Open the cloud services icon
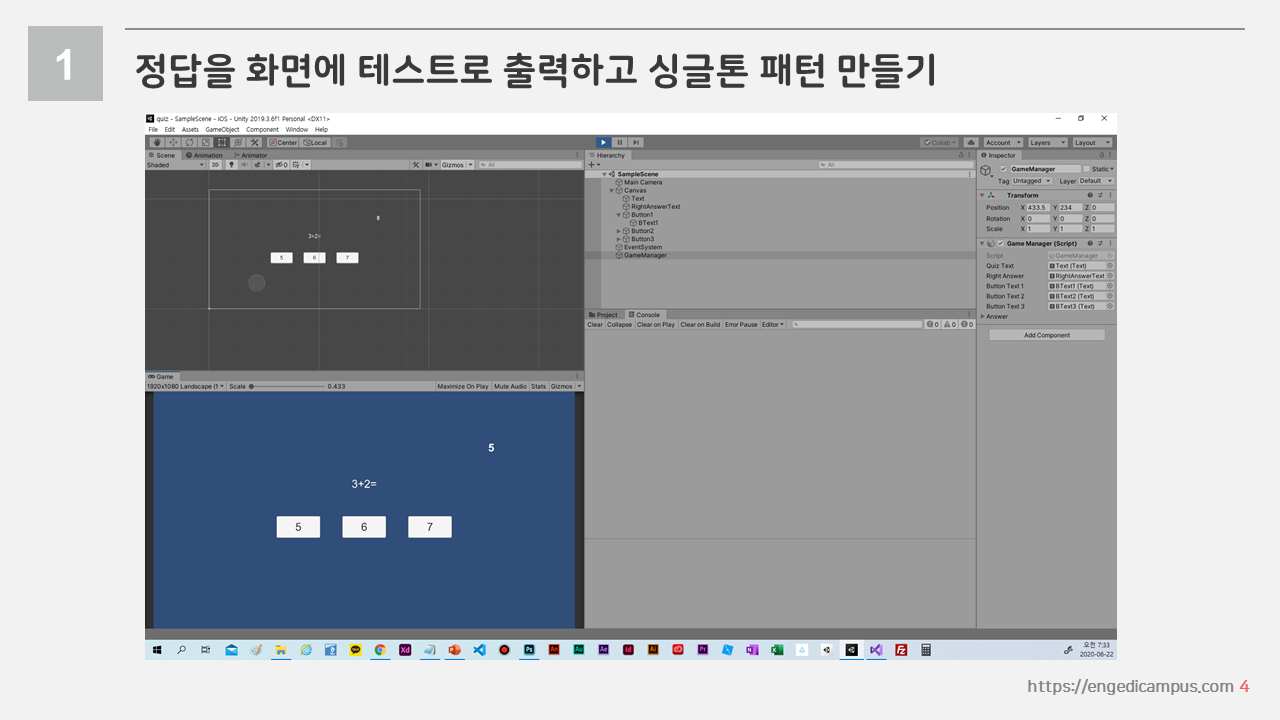 click(971, 142)
